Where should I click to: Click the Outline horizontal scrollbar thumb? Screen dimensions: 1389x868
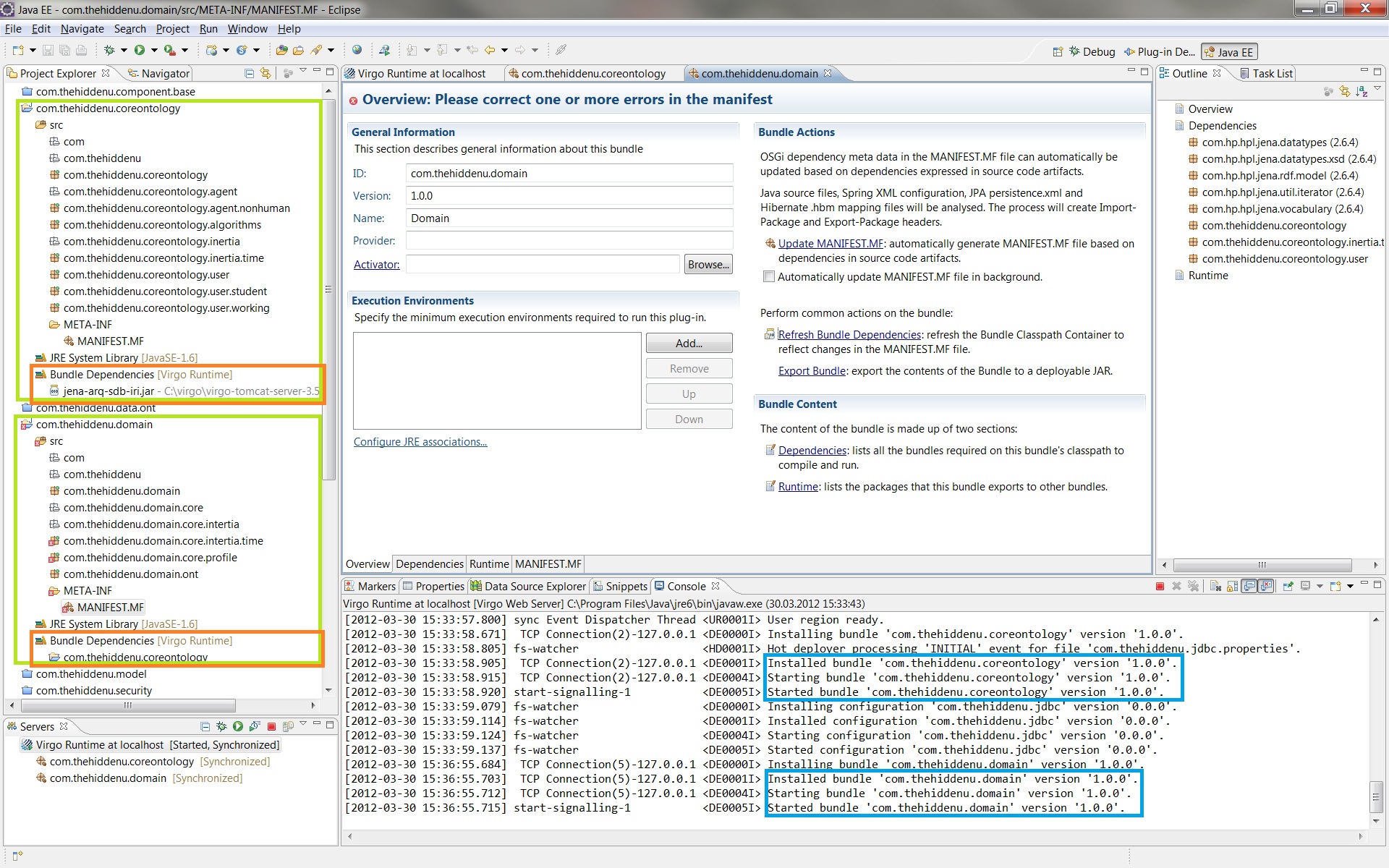coord(1262,565)
